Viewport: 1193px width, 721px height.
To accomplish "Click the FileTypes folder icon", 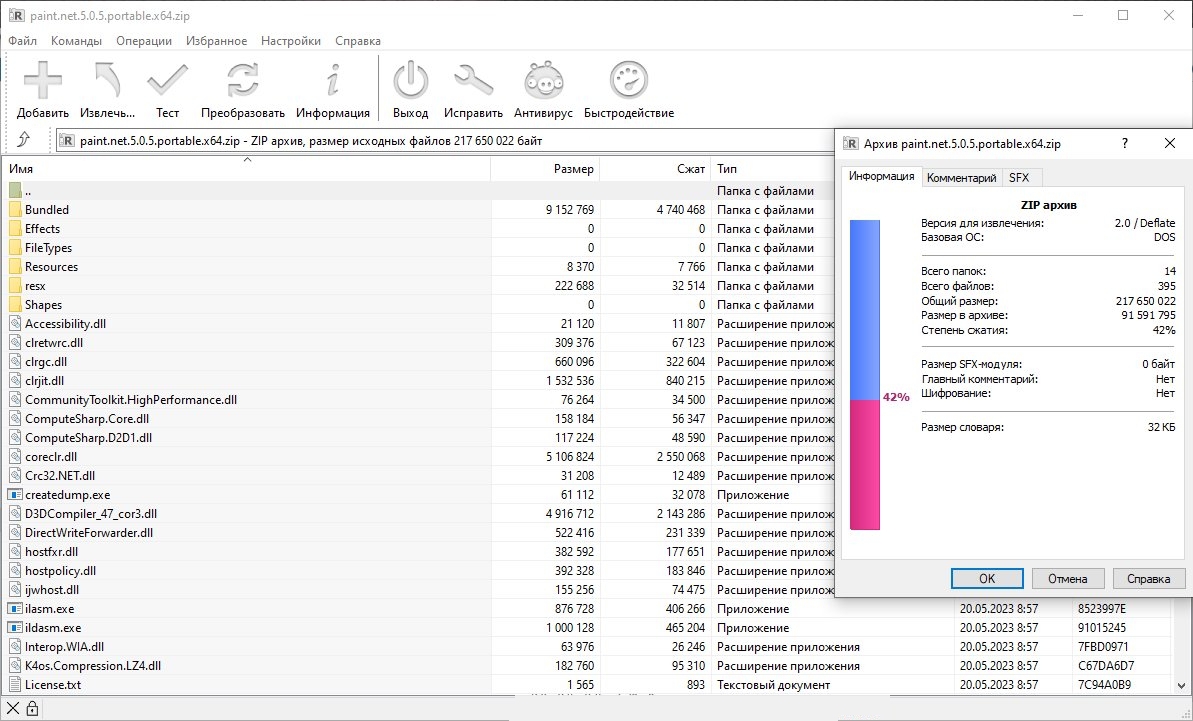I will [x=15, y=248].
